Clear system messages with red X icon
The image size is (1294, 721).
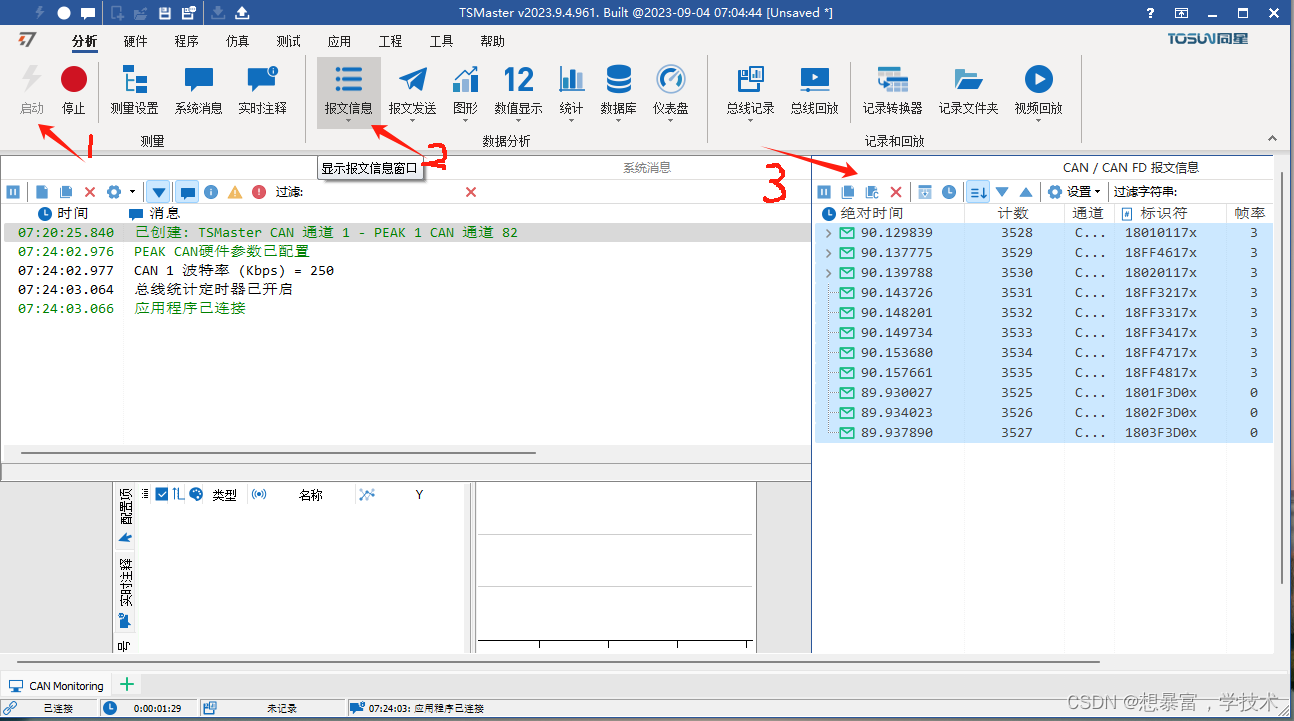90,192
